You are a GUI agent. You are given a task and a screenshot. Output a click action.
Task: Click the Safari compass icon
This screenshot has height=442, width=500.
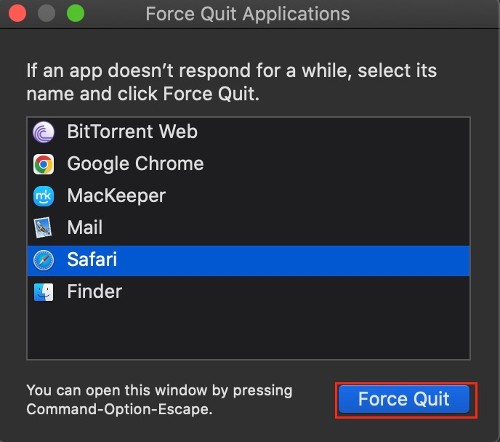(x=43, y=260)
